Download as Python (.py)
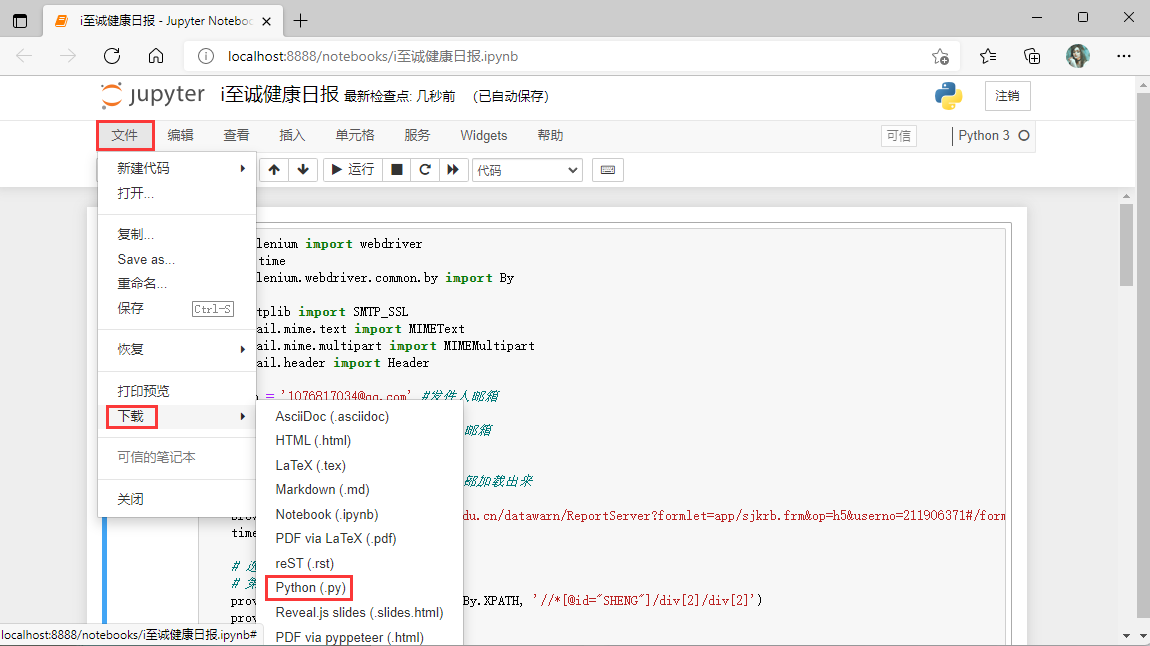Viewport: 1150px width, 646px height. [360, 588]
